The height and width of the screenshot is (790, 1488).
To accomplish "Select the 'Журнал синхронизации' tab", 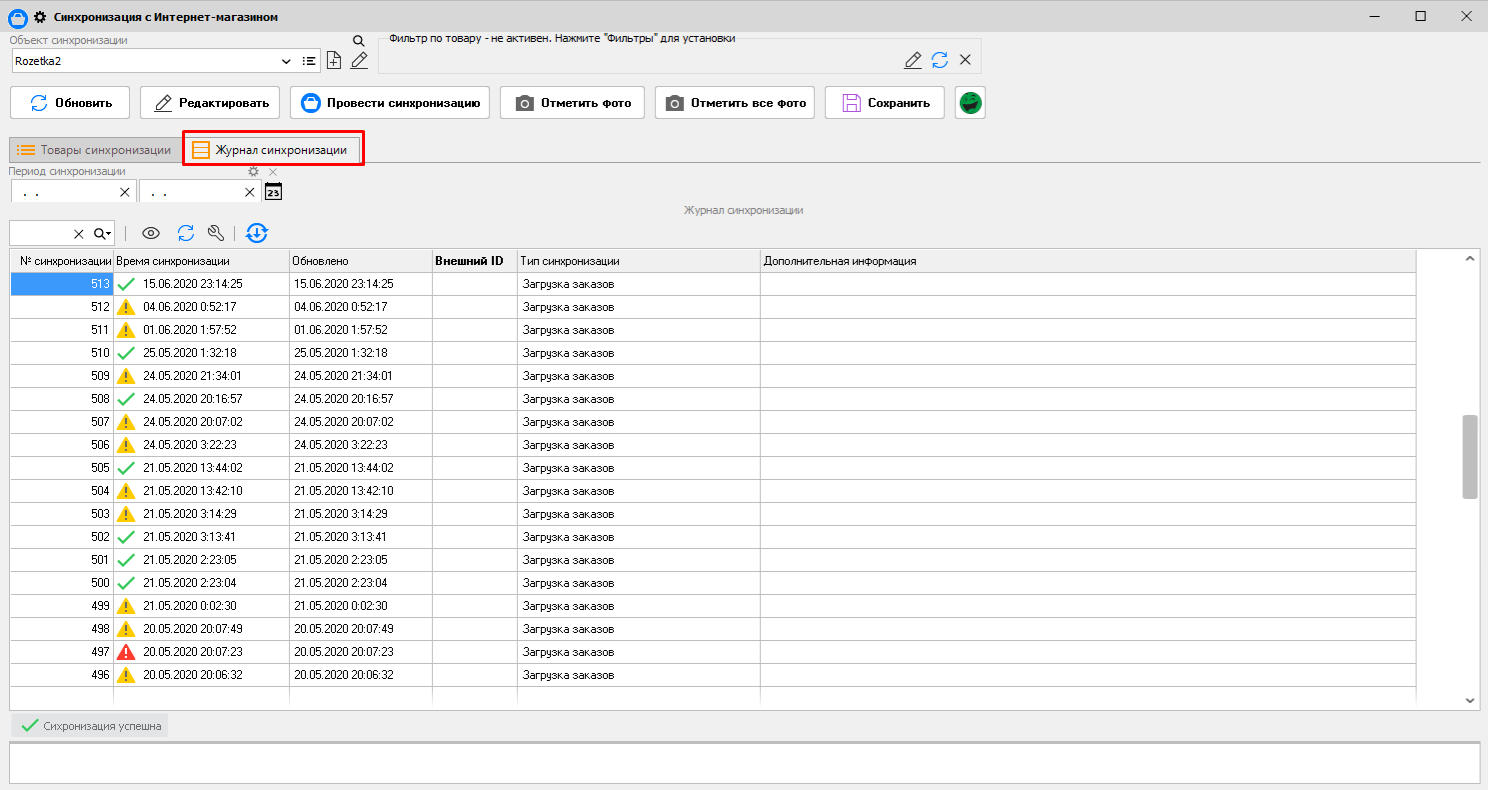I will click(272, 150).
